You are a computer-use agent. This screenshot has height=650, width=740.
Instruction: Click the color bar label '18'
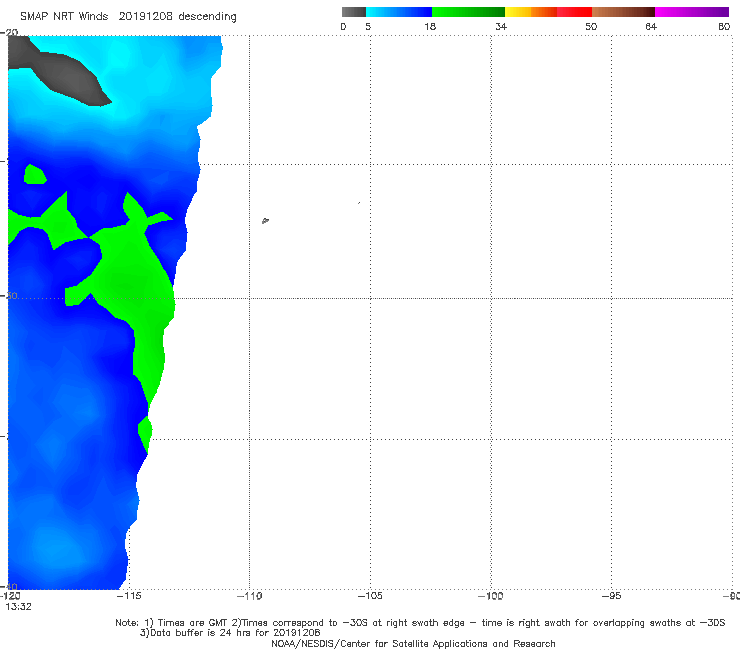click(x=430, y=27)
